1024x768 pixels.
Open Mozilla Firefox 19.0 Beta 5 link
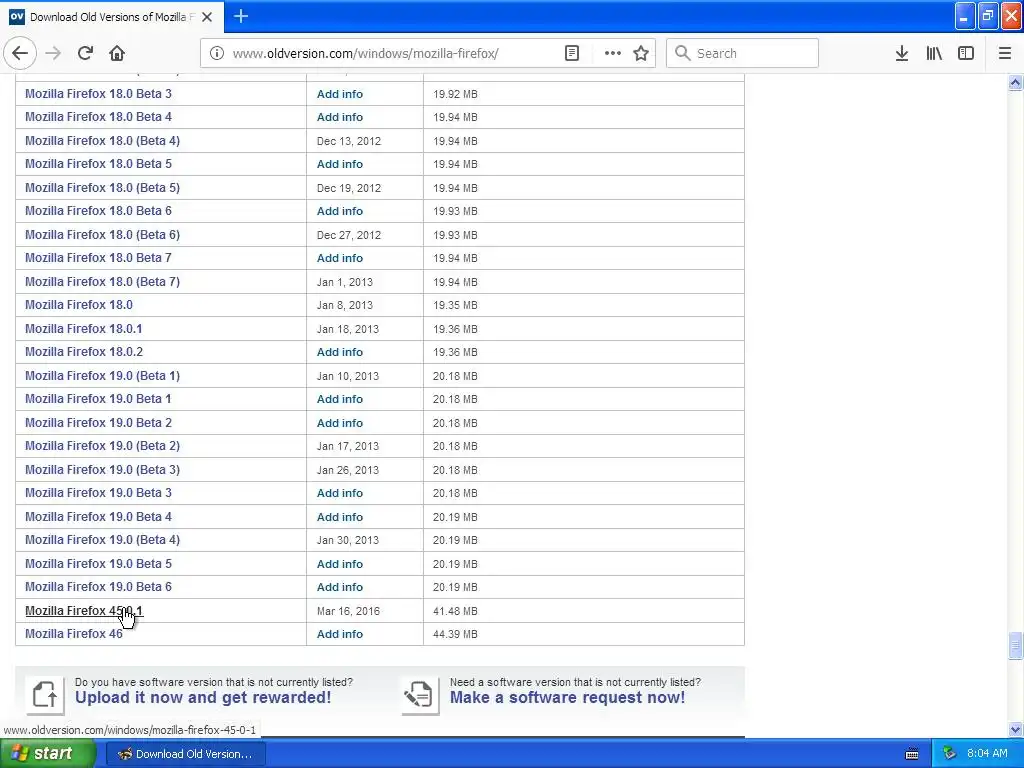pyautogui.click(x=98, y=564)
